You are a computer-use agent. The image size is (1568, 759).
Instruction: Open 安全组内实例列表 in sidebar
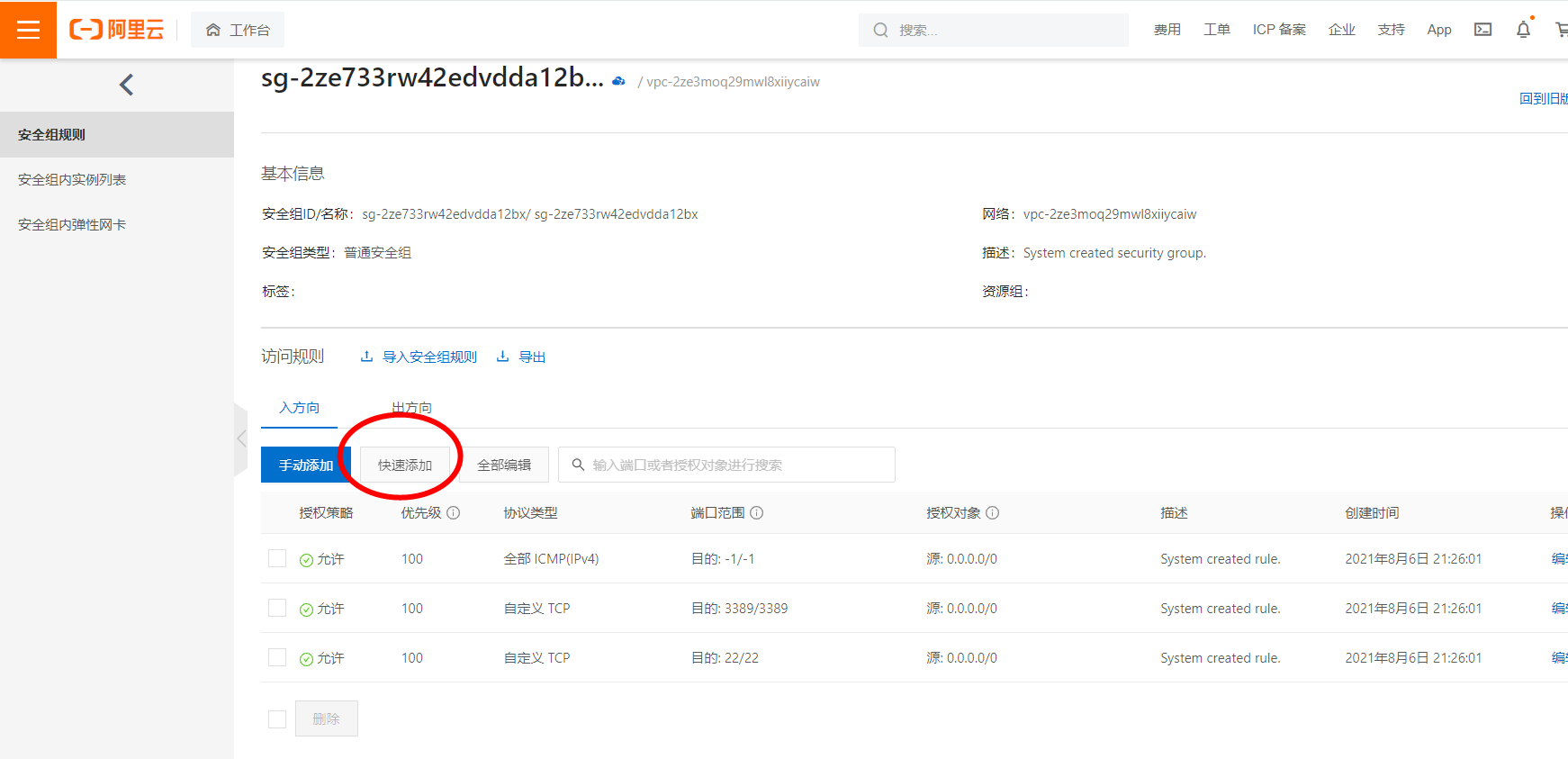click(117, 179)
